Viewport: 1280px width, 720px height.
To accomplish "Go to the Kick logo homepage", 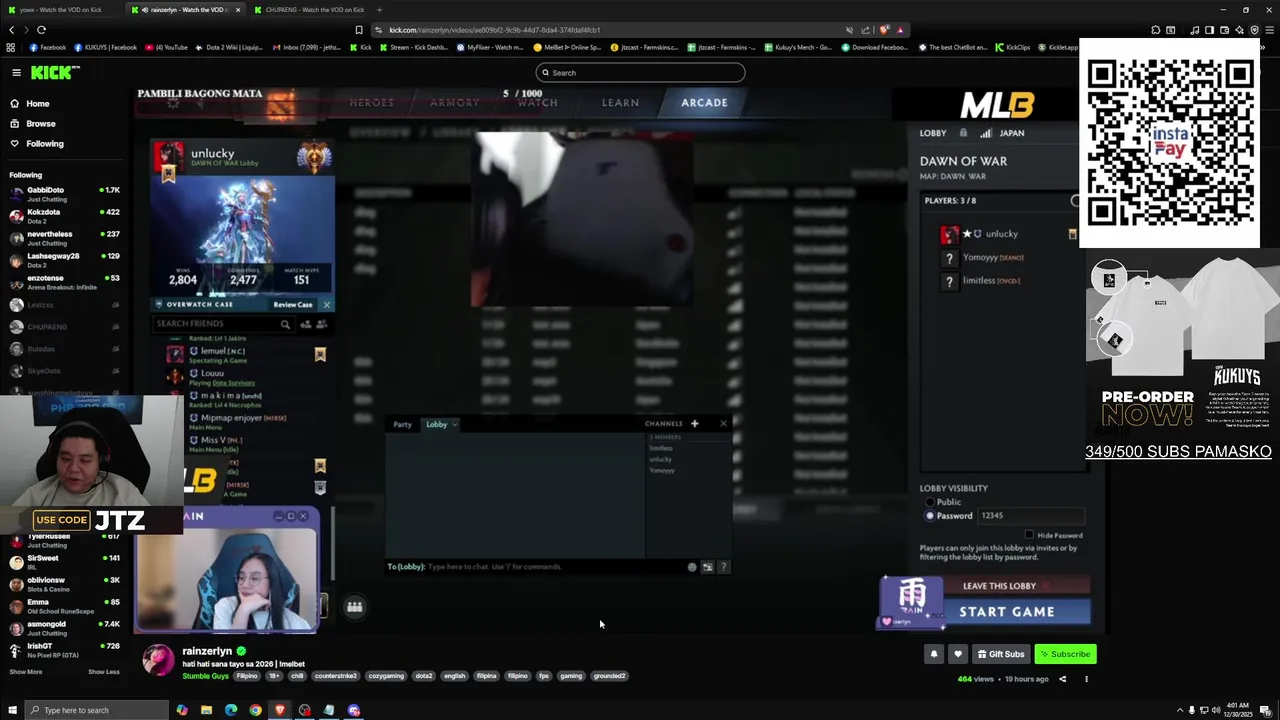I will pos(54,72).
